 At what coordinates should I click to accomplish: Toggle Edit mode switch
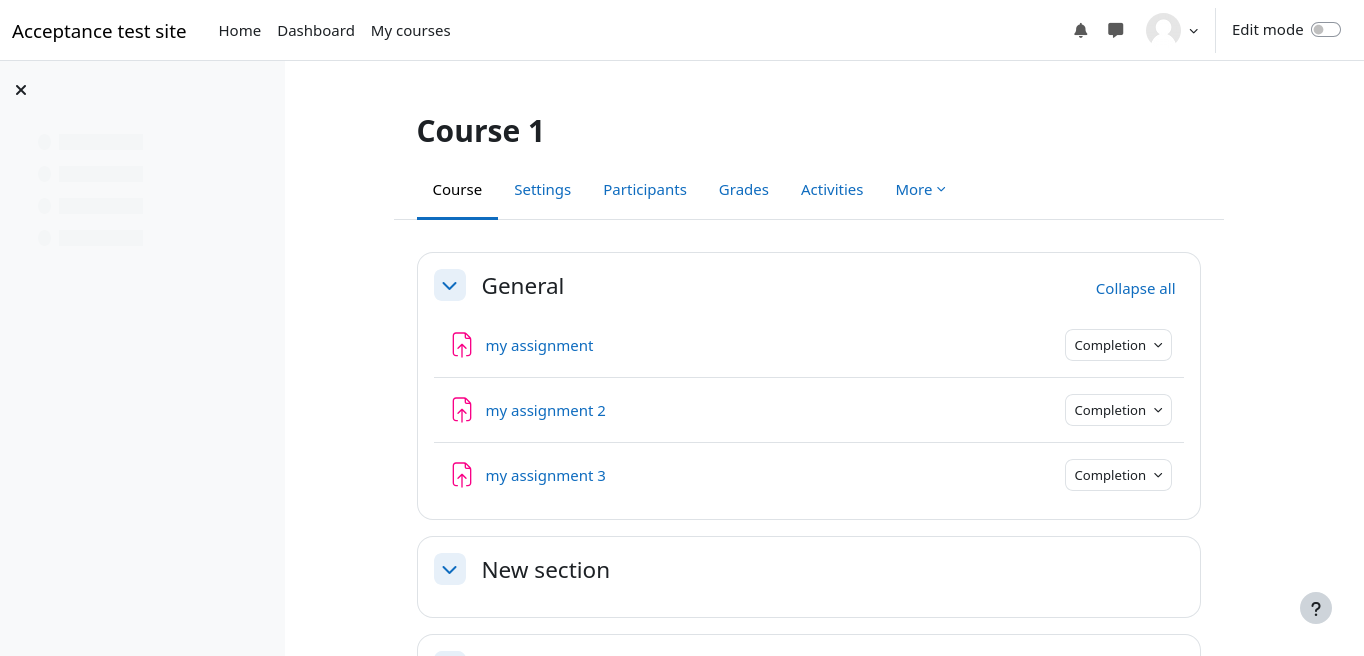(x=1325, y=30)
